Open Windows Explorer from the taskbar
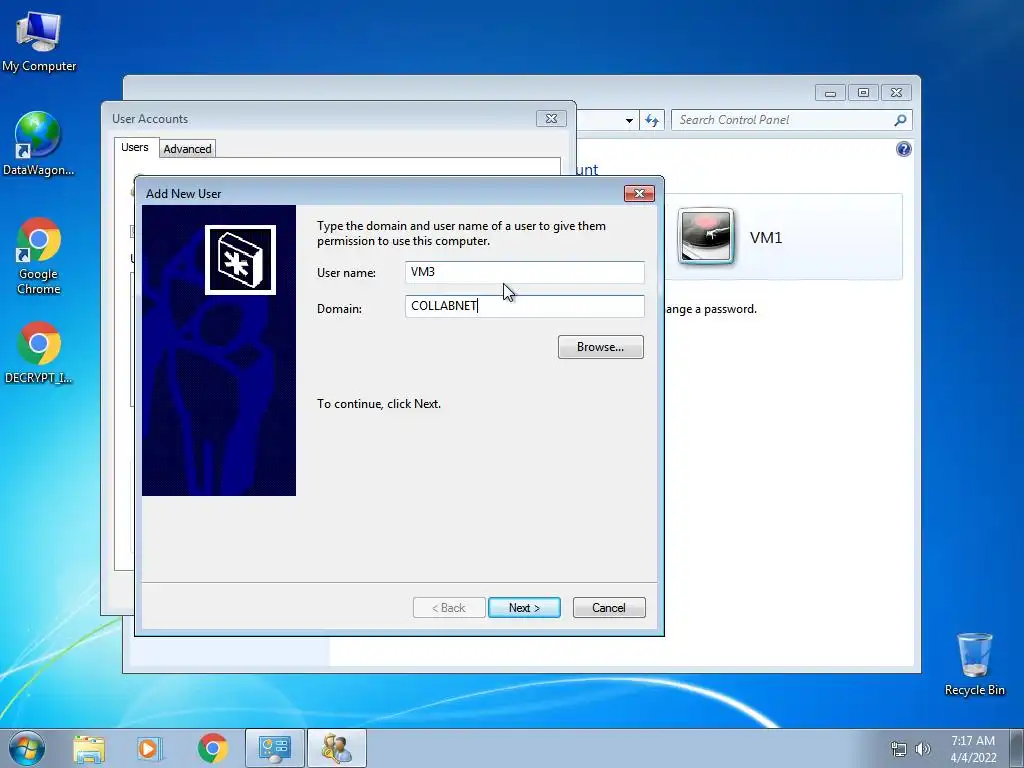The height and width of the screenshot is (768, 1024). [x=89, y=748]
